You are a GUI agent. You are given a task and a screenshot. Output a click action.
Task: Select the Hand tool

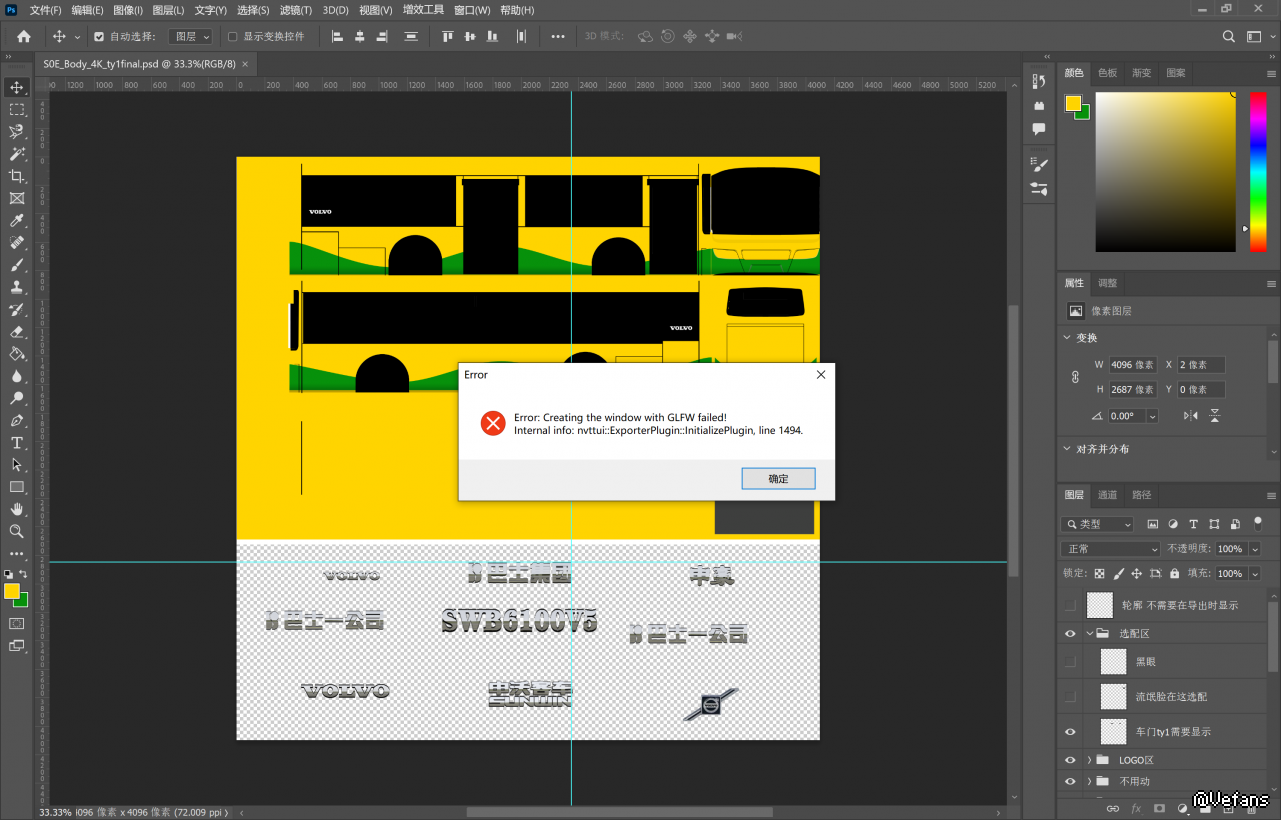17,509
